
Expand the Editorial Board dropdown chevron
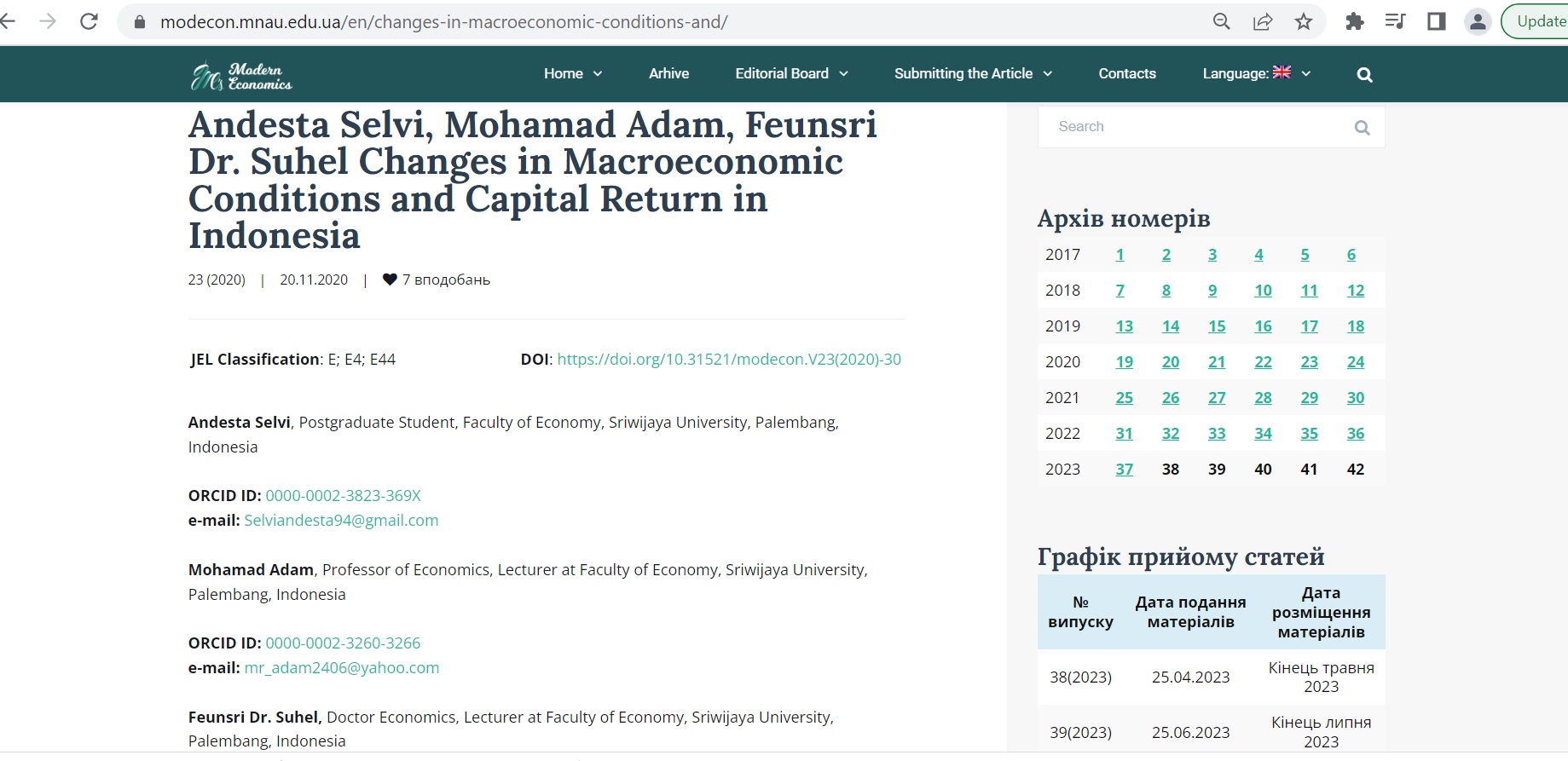tap(843, 74)
